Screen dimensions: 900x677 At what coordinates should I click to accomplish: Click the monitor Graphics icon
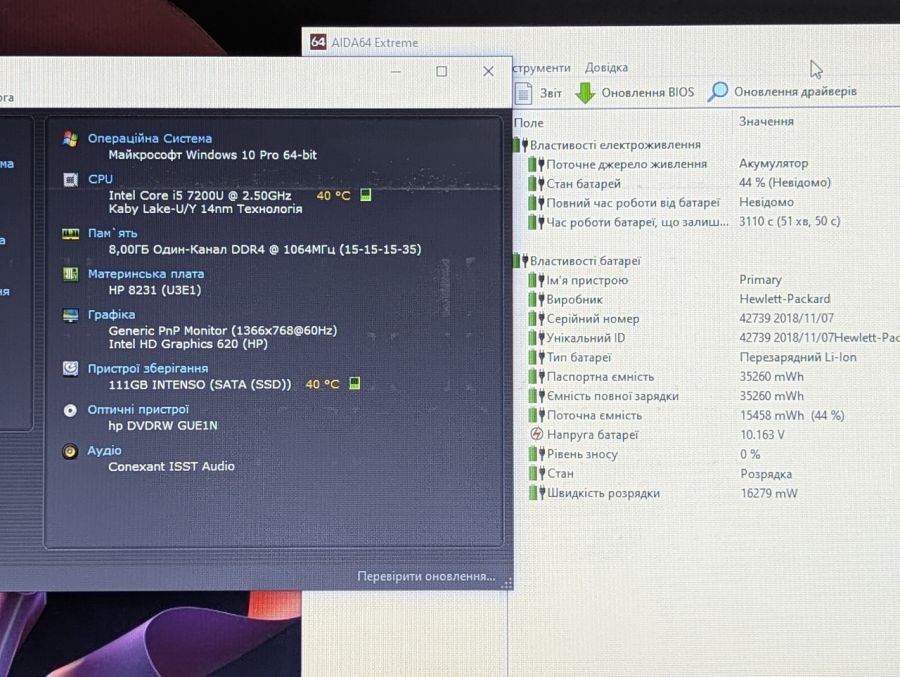click(x=70, y=315)
